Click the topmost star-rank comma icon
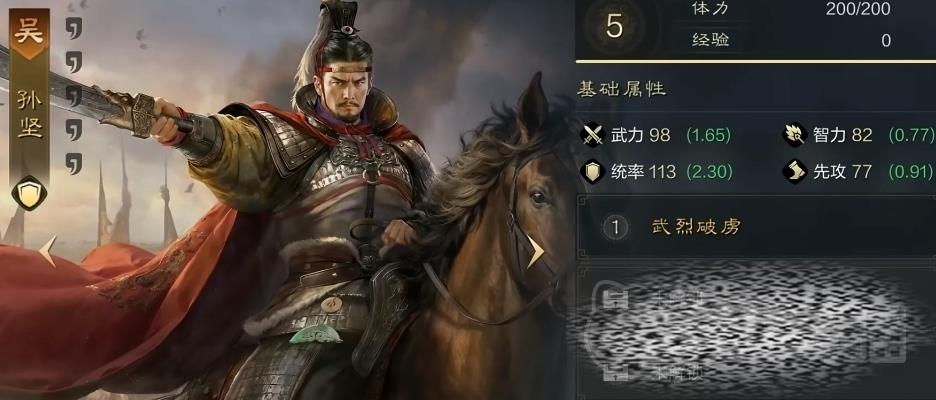 coord(73,28)
